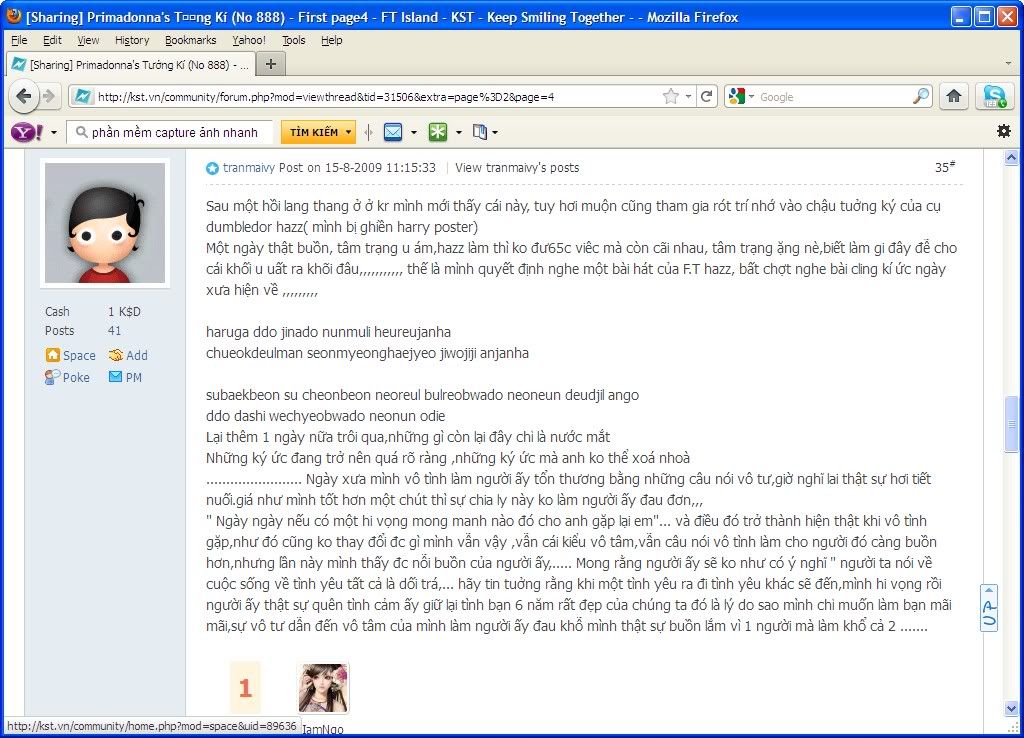The height and width of the screenshot is (738, 1024).
Task: Expand the bookmark star history dropdown arrow
Action: click(x=688, y=97)
